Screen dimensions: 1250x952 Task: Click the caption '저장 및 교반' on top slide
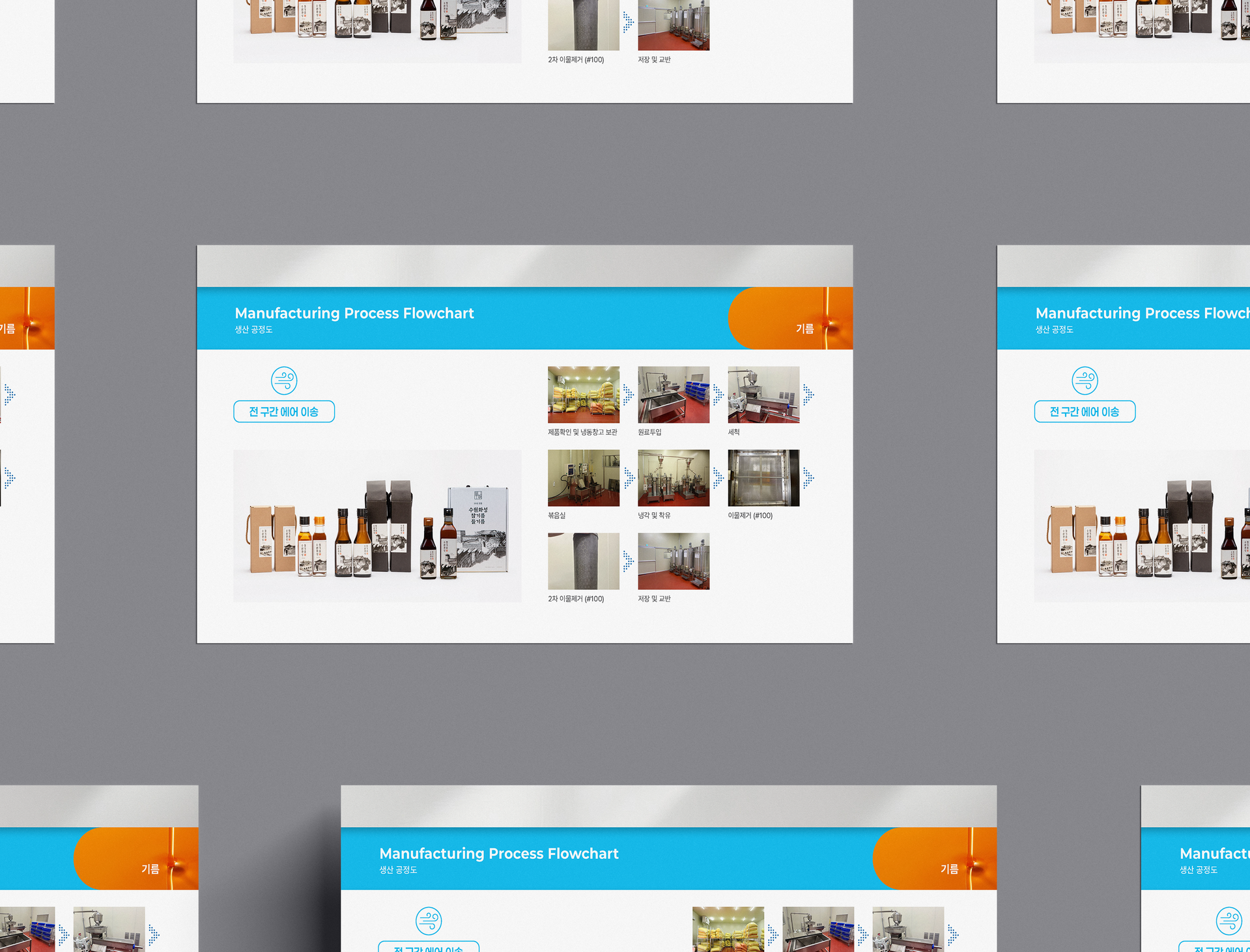(654, 60)
